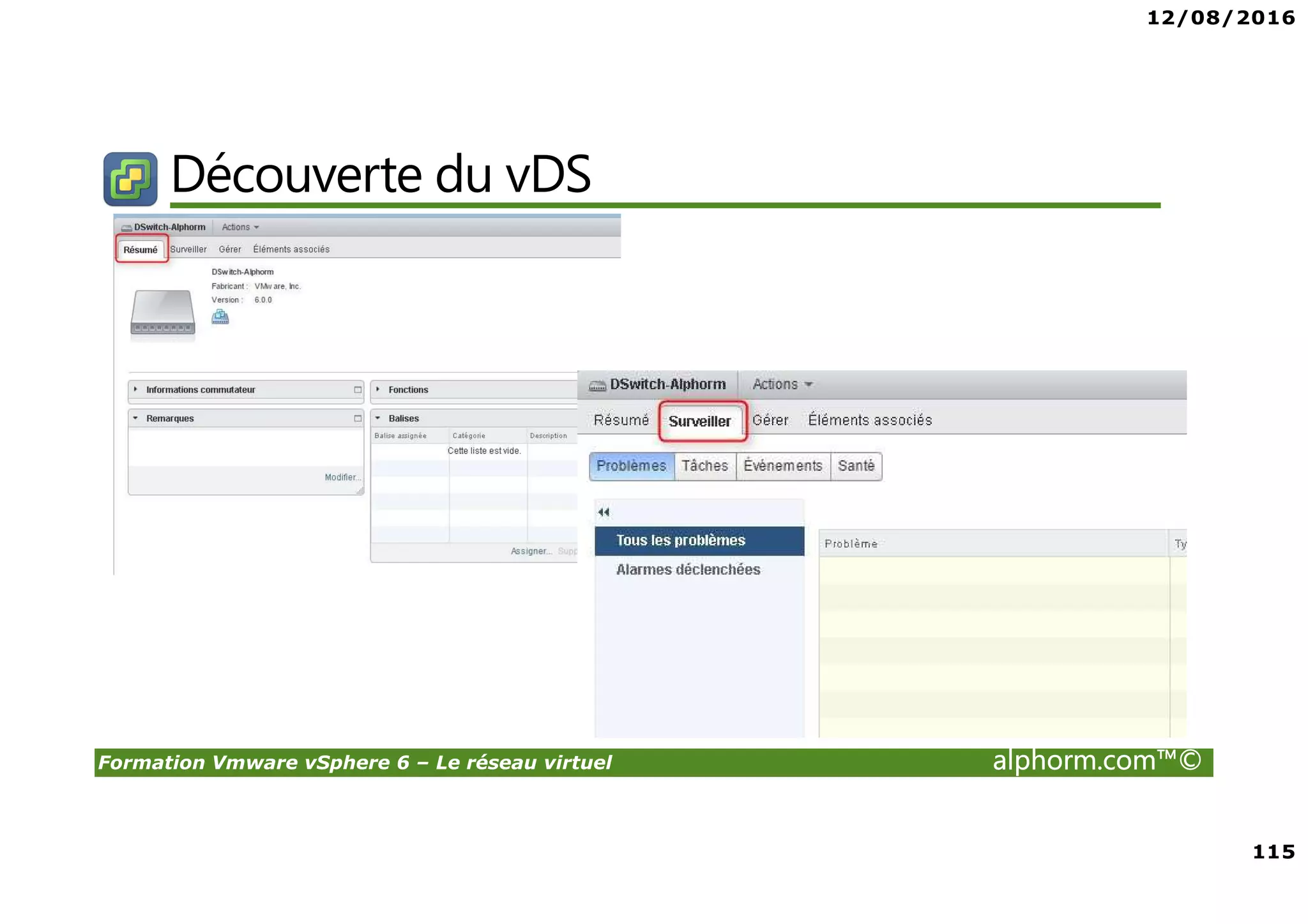Screen dimensions: 1308x924
Task: Click the DSwitch-Alphorm switch icon in left header
Action: 126,228
